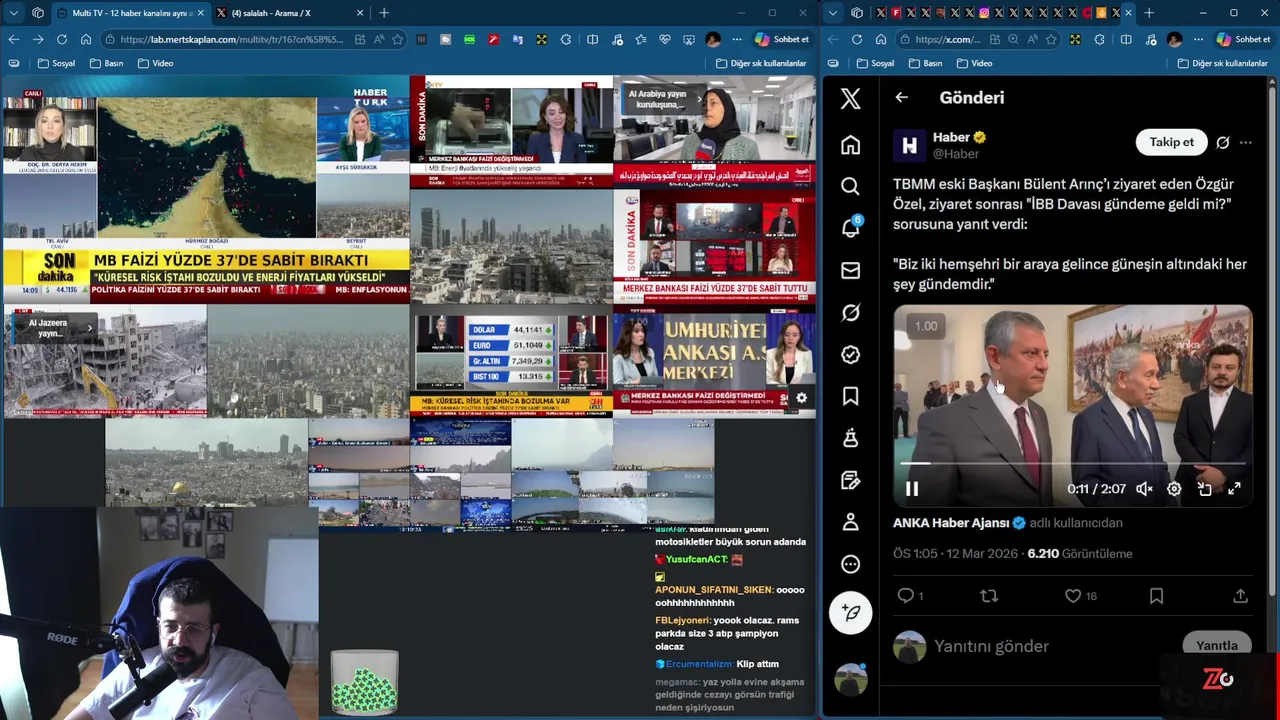The width and height of the screenshot is (1280, 720).
Task: Click the 1.00 playback speed badge
Action: point(926,326)
